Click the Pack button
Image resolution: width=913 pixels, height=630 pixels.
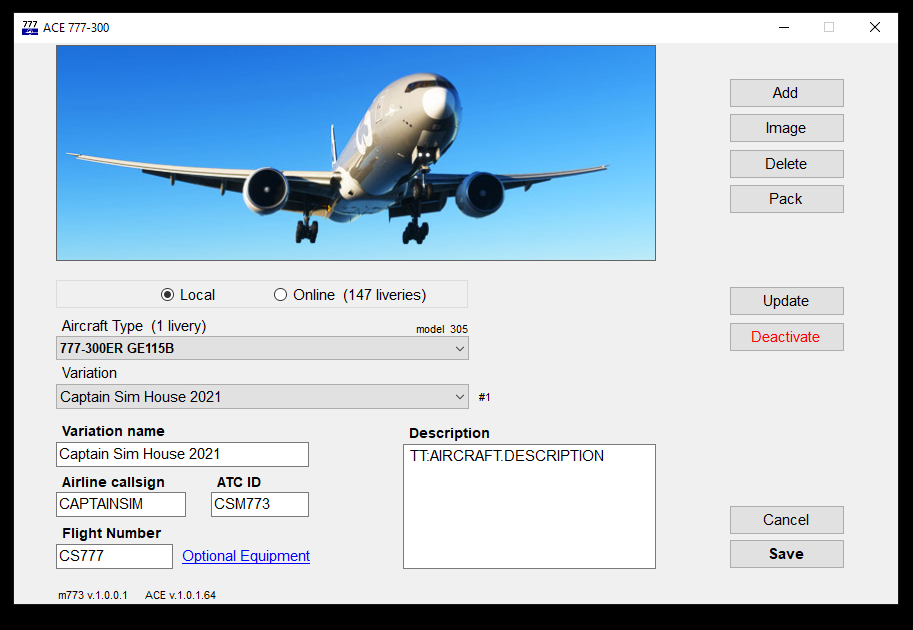pos(786,199)
